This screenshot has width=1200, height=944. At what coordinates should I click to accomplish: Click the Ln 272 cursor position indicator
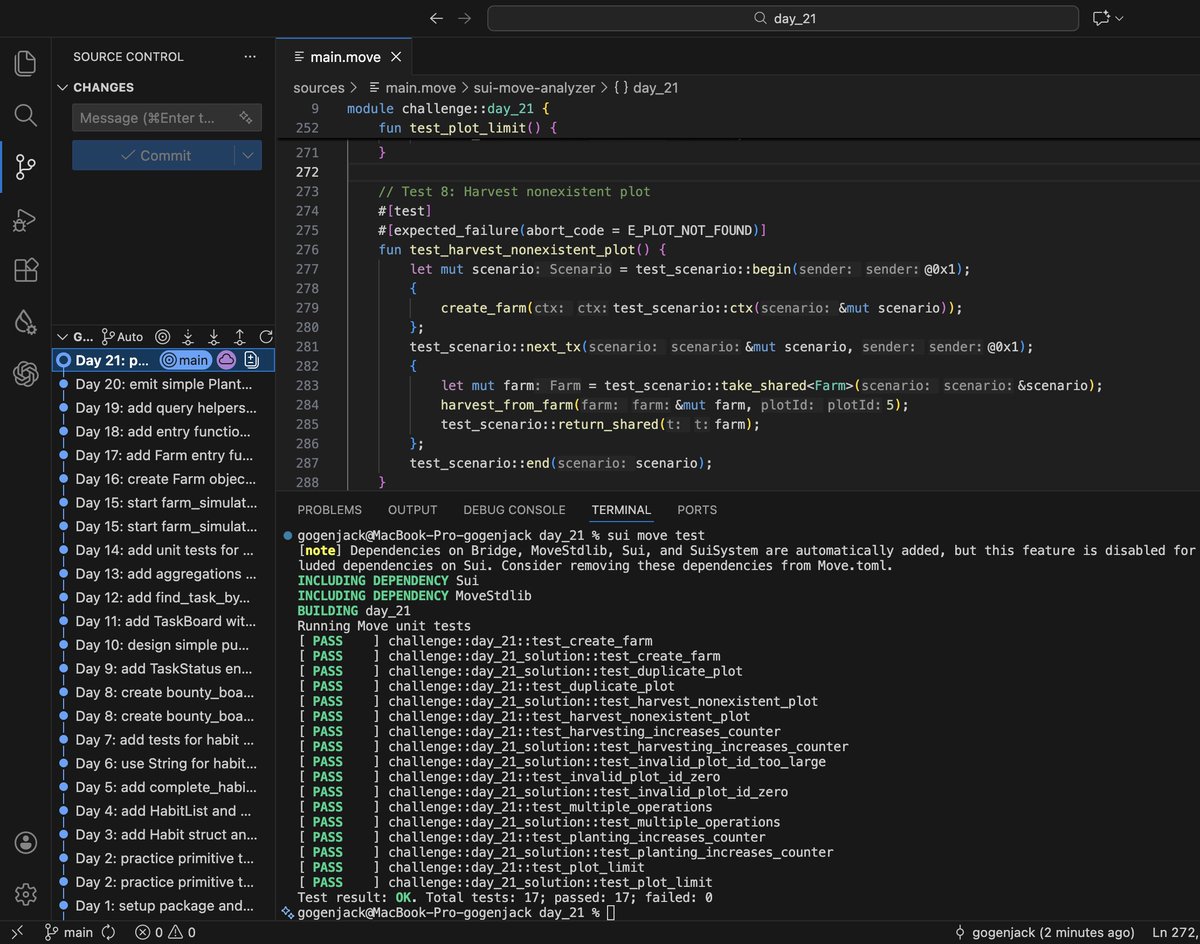(x=1174, y=932)
